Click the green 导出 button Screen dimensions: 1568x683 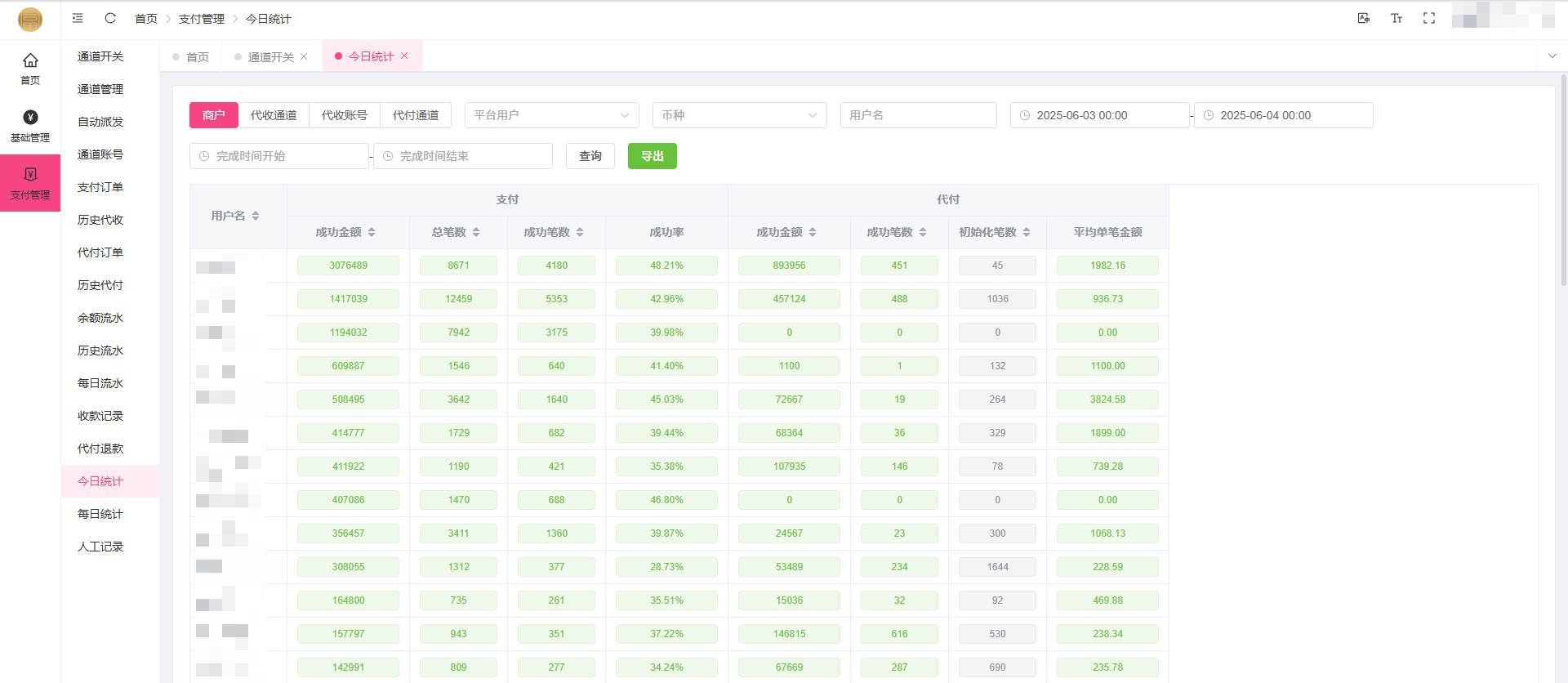point(652,156)
